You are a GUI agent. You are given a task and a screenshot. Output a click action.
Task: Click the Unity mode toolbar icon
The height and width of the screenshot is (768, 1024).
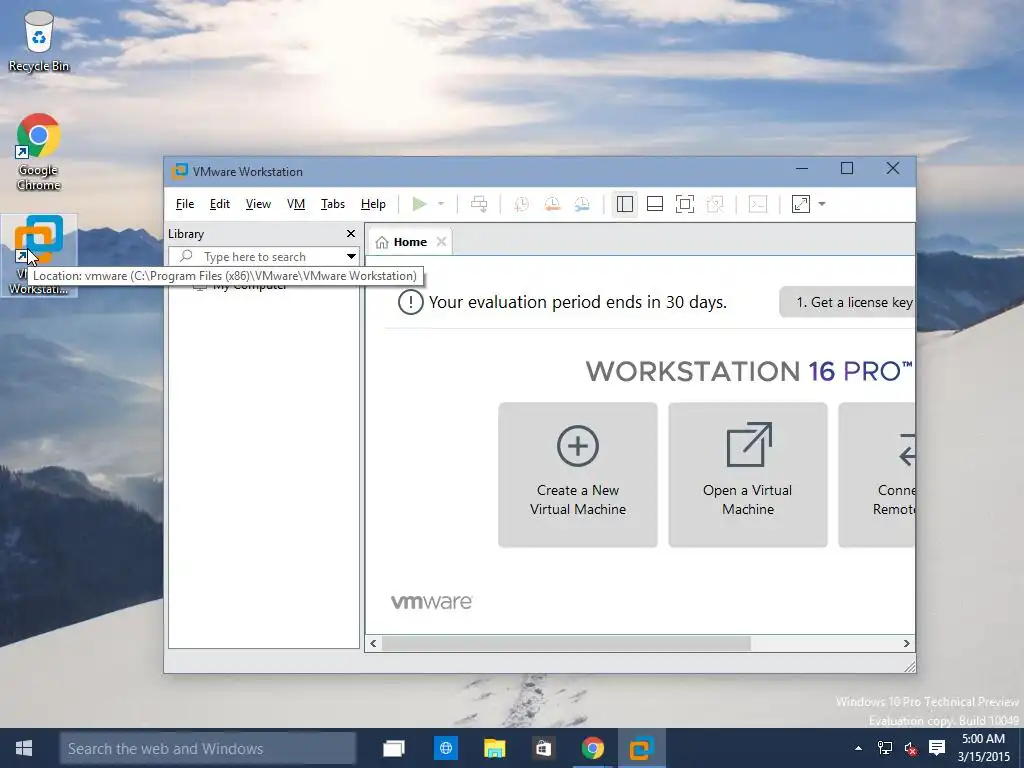point(715,204)
